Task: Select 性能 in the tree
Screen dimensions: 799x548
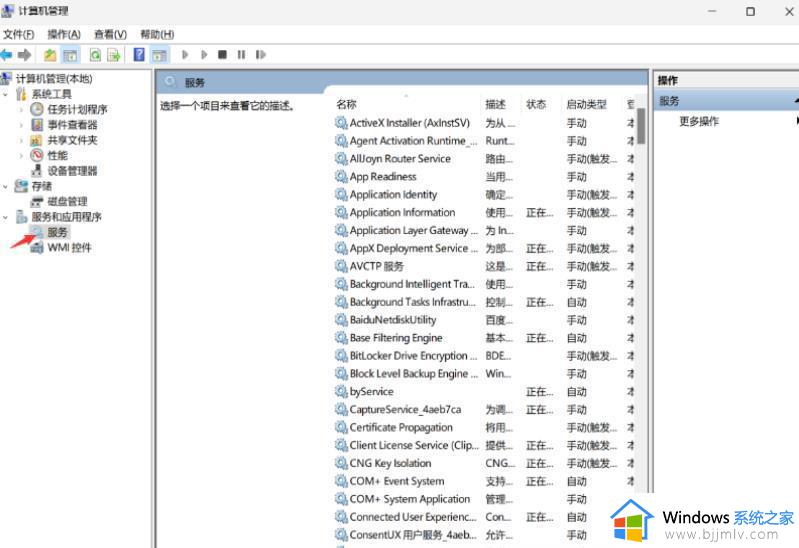Action: [58, 155]
